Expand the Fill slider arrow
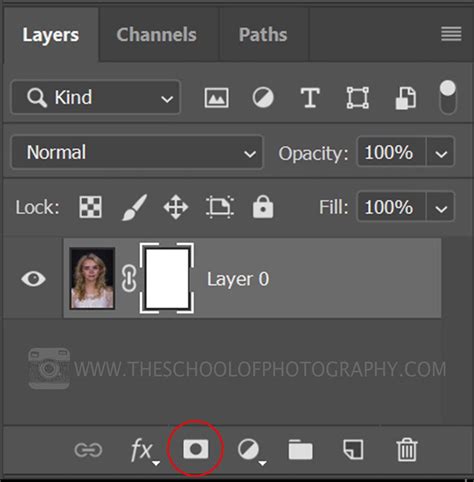 pos(440,208)
